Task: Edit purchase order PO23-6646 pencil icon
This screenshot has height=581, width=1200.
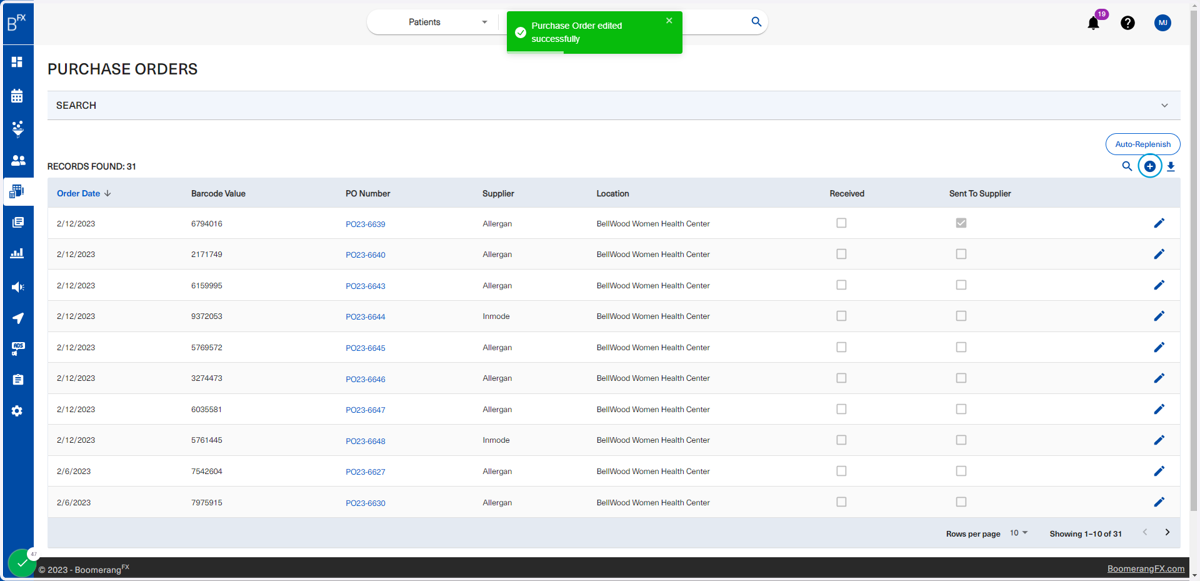Action: pyautogui.click(x=1159, y=378)
